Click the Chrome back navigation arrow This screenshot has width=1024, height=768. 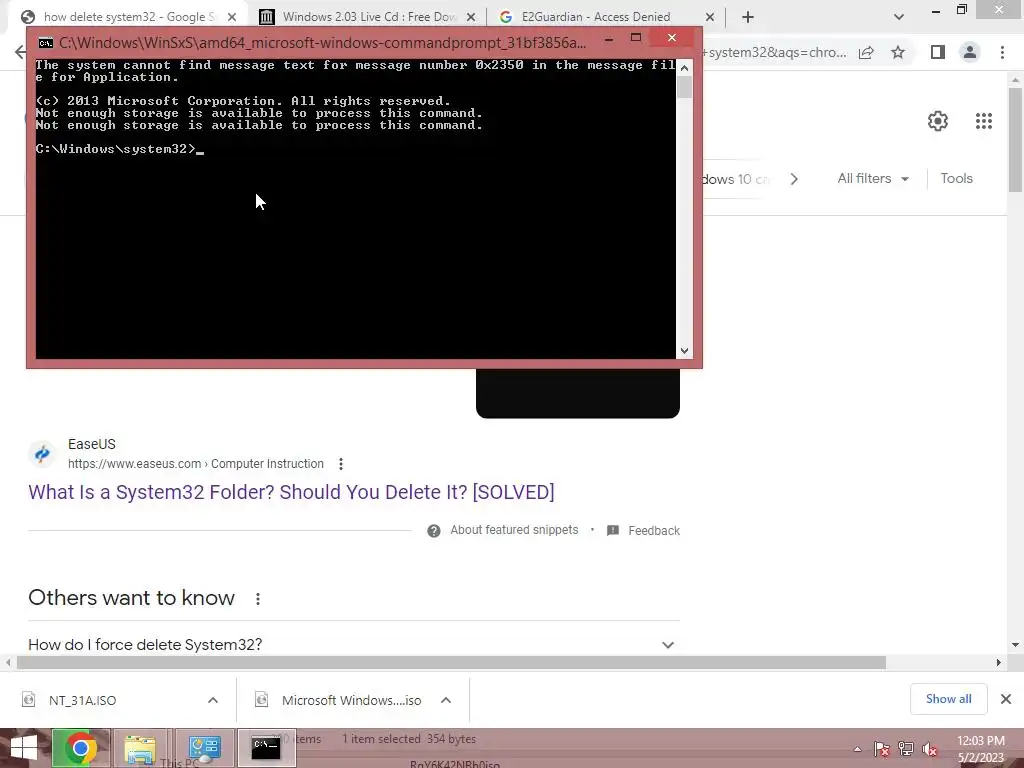(20, 52)
